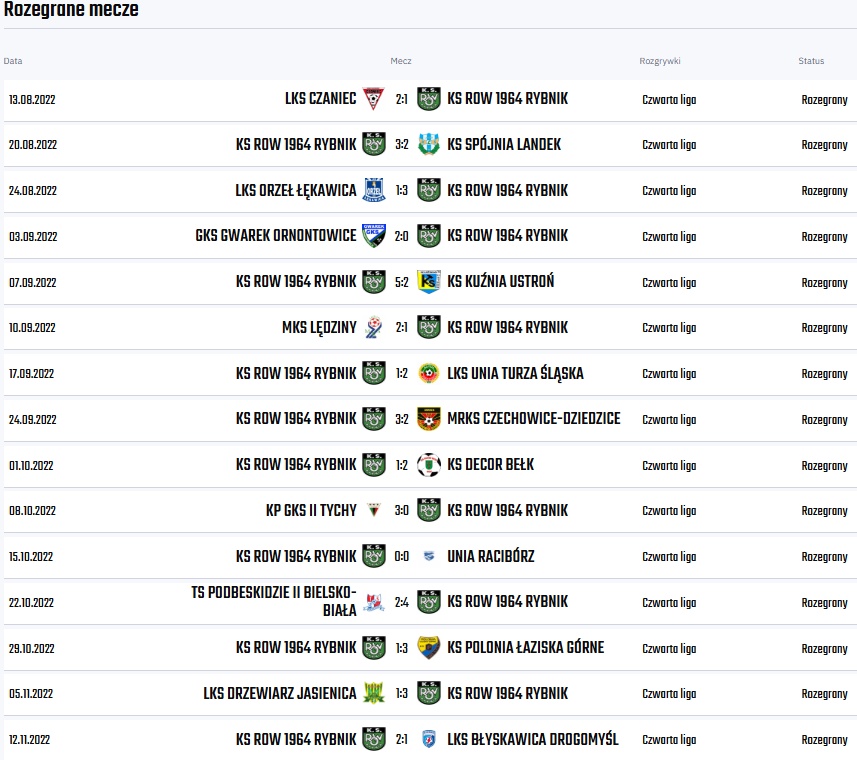Click the GKS Gwarek Ornontowice crest

(x=373, y=236)
